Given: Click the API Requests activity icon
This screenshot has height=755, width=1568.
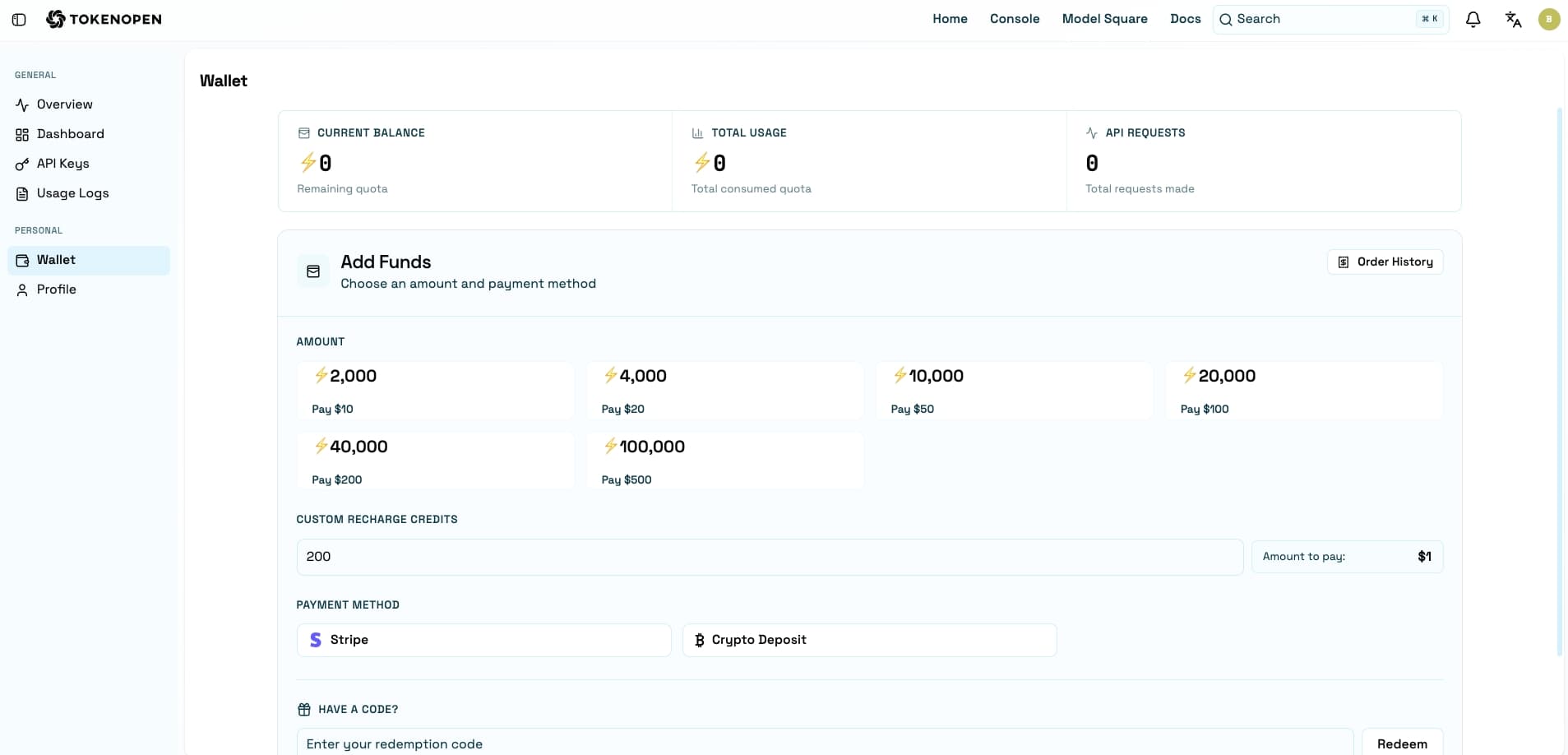Looking at the screenshot, I should (1092, 133).
